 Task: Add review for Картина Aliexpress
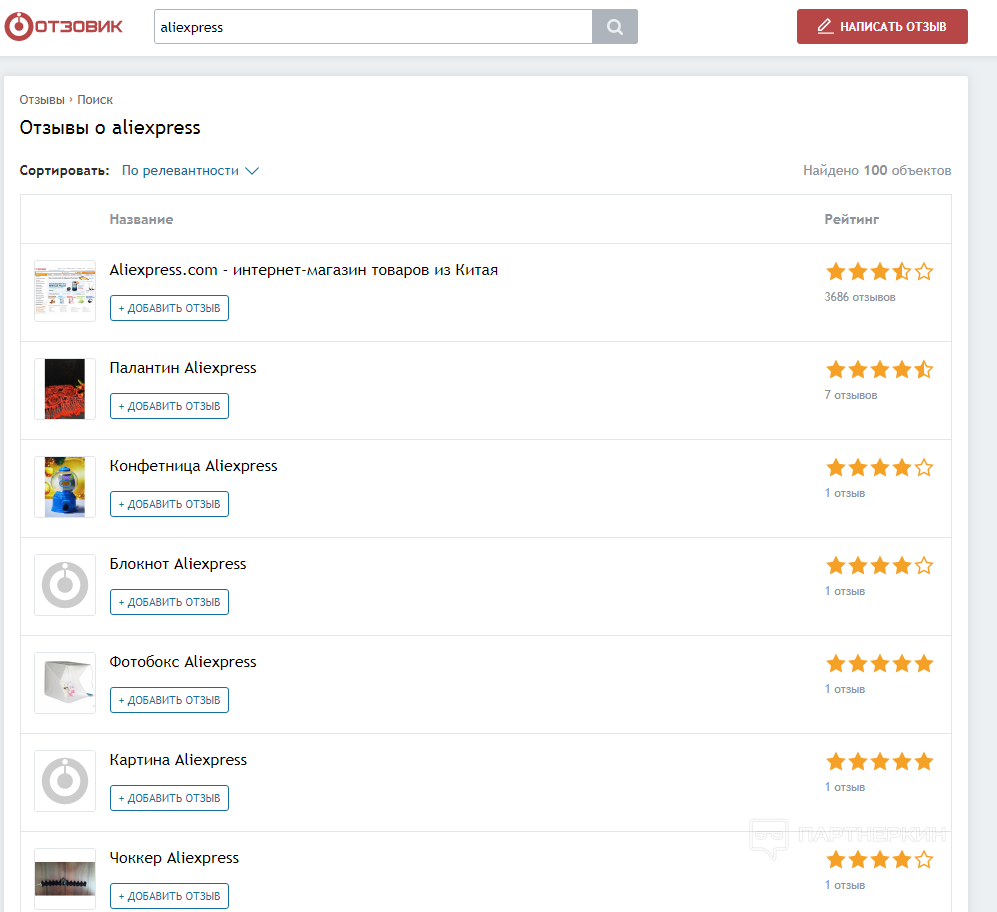pos(169,798)
